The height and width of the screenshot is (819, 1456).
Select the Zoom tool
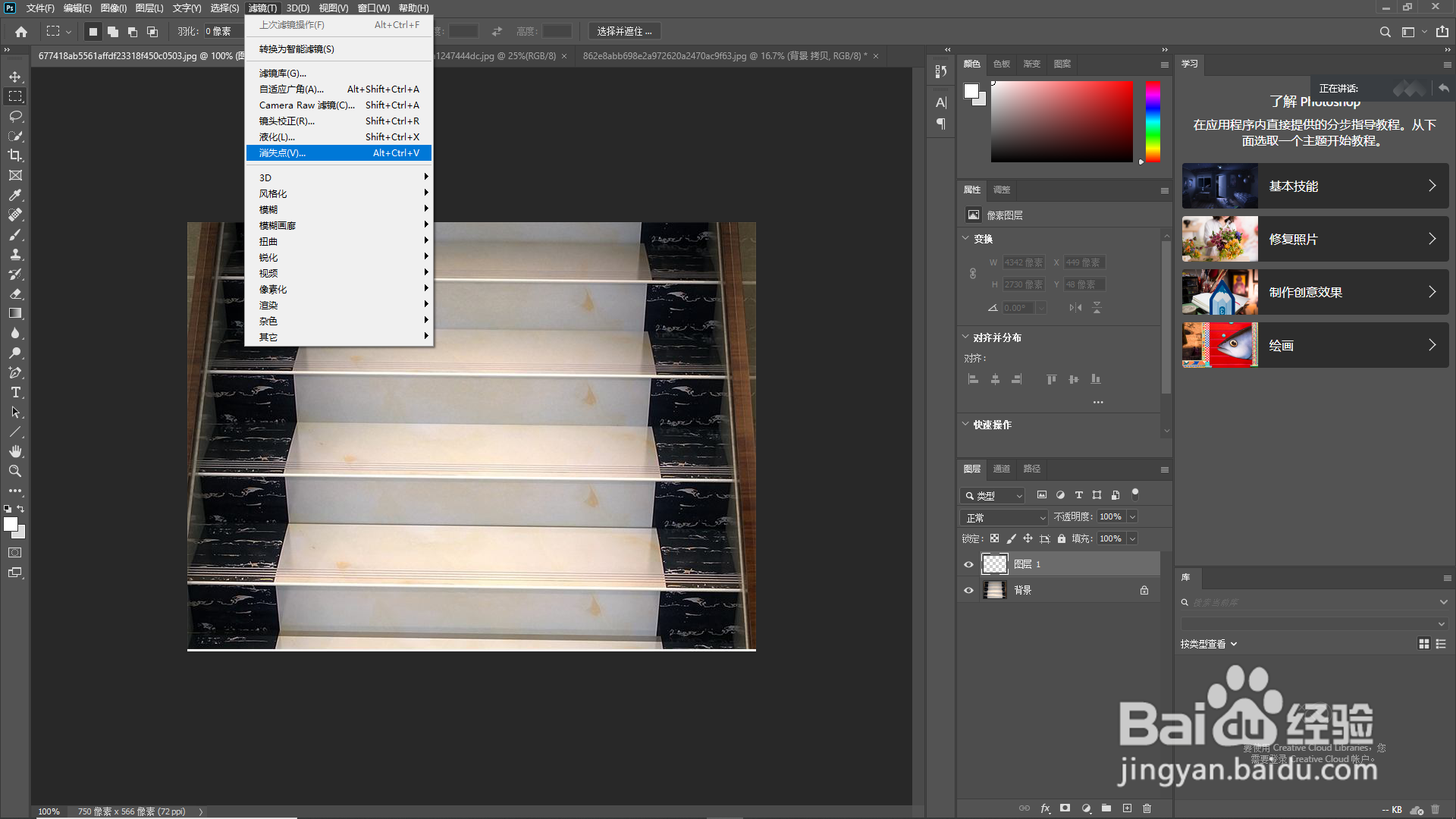15,471
